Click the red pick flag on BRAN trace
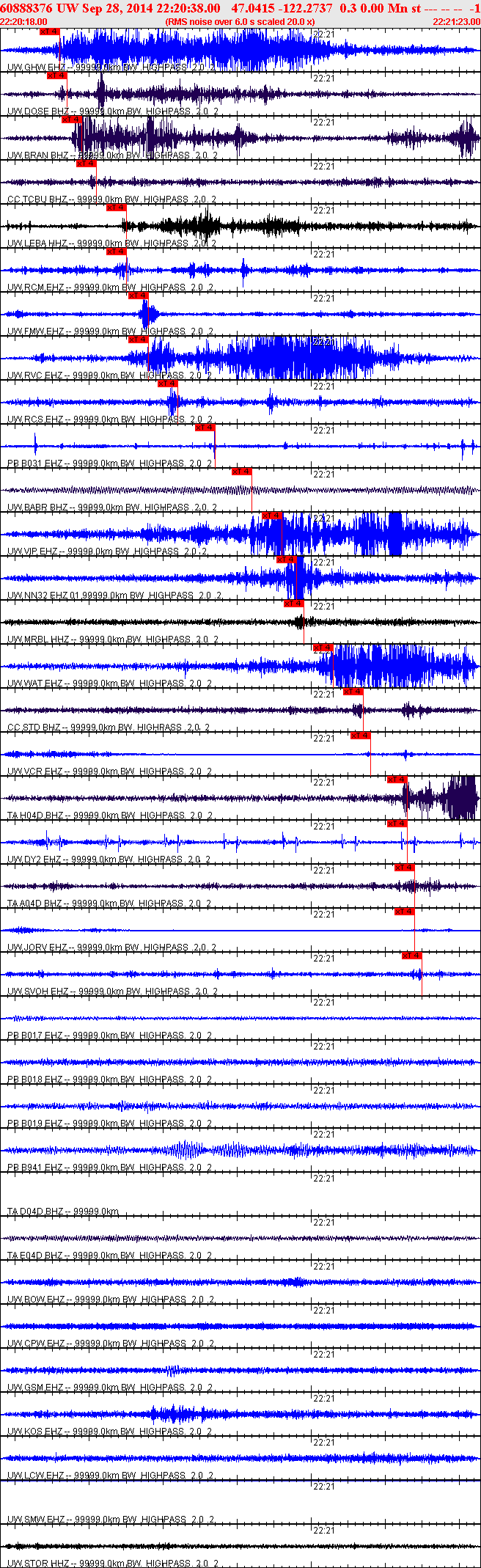This screenshot has height=1568, width=481. point(71,120)
